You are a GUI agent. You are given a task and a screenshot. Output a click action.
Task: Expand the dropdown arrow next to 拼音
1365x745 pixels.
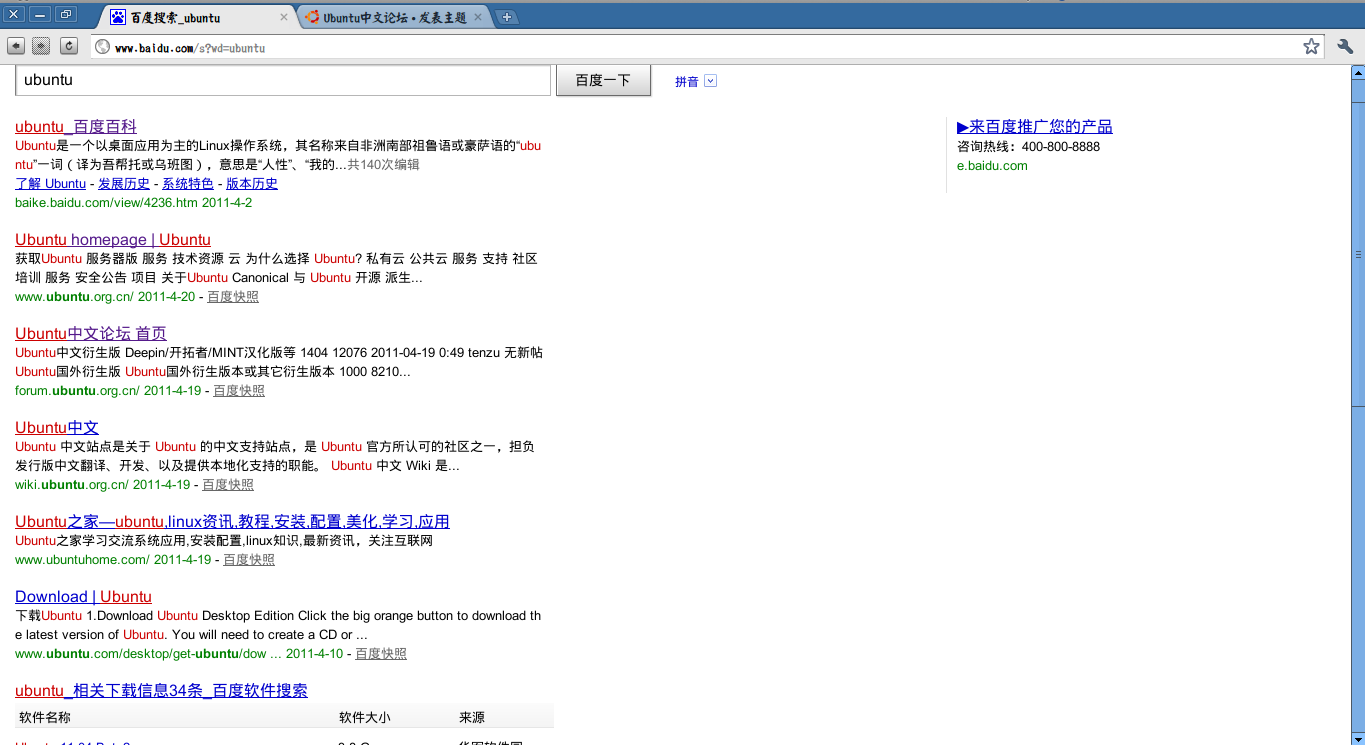pos(710,81)
